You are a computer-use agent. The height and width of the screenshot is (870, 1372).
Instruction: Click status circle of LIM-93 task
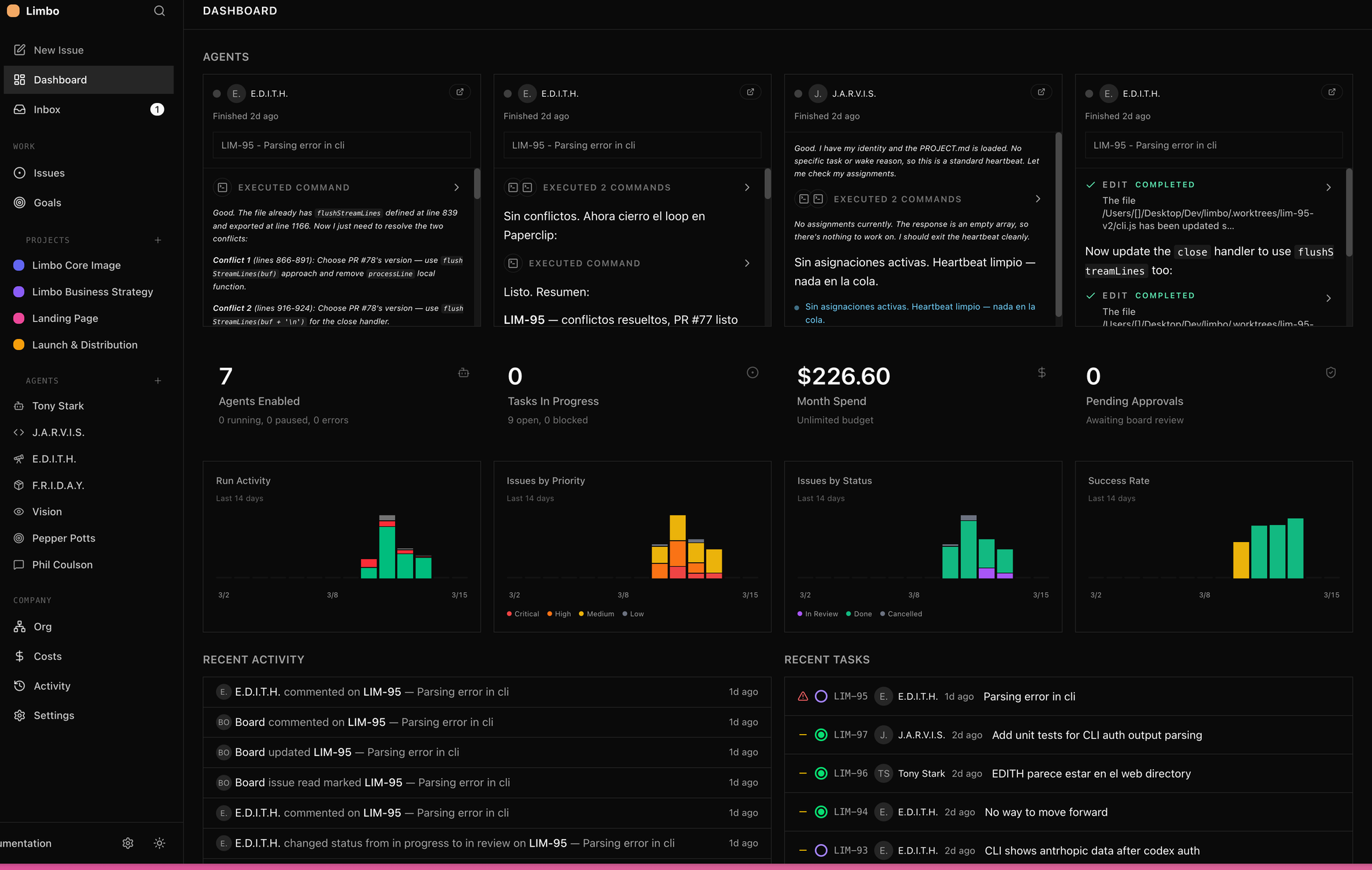(x=820, y=850)
